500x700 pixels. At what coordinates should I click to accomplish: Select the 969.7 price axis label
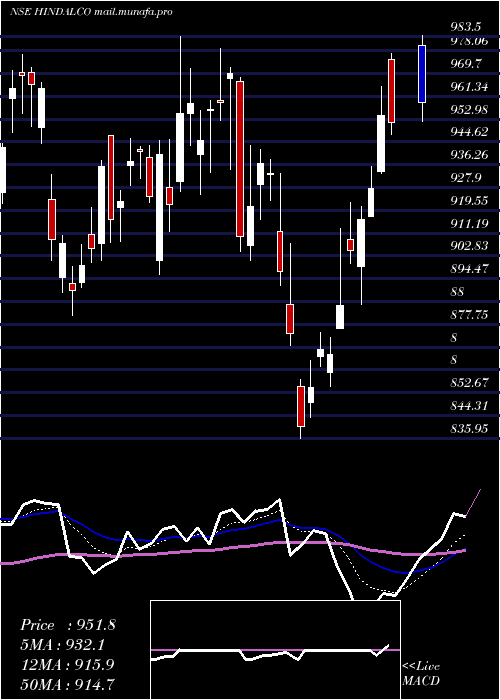465,64
